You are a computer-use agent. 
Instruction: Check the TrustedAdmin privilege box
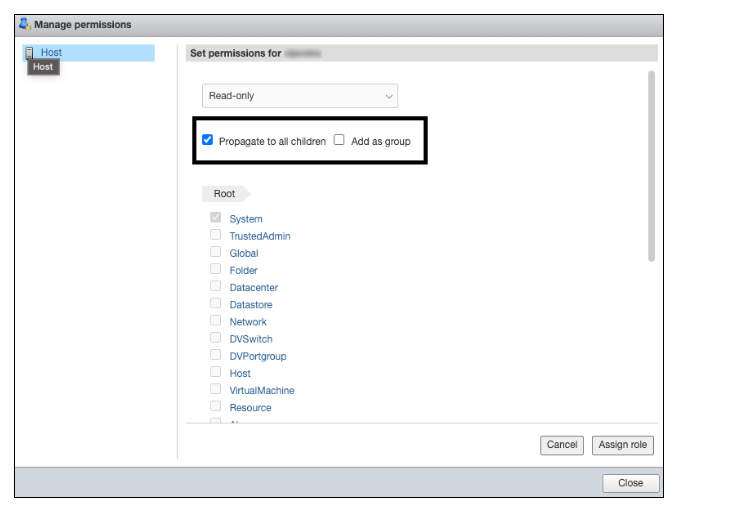pyautogui.click(x=215, y=236)
